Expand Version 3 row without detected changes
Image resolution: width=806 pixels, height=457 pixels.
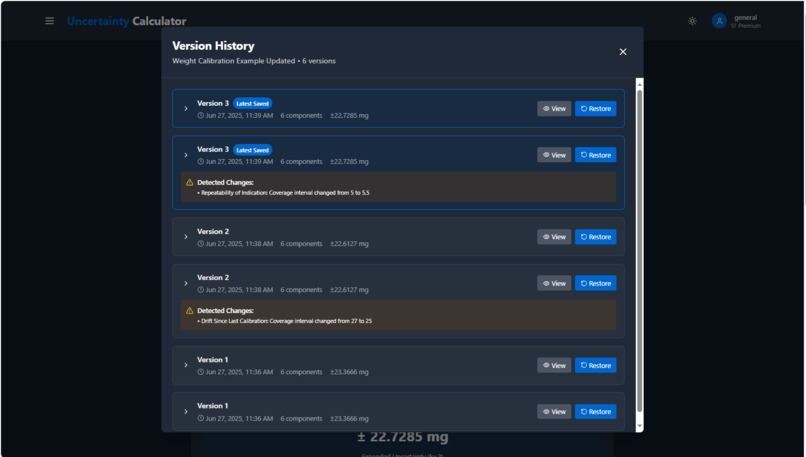coord(186,108)
